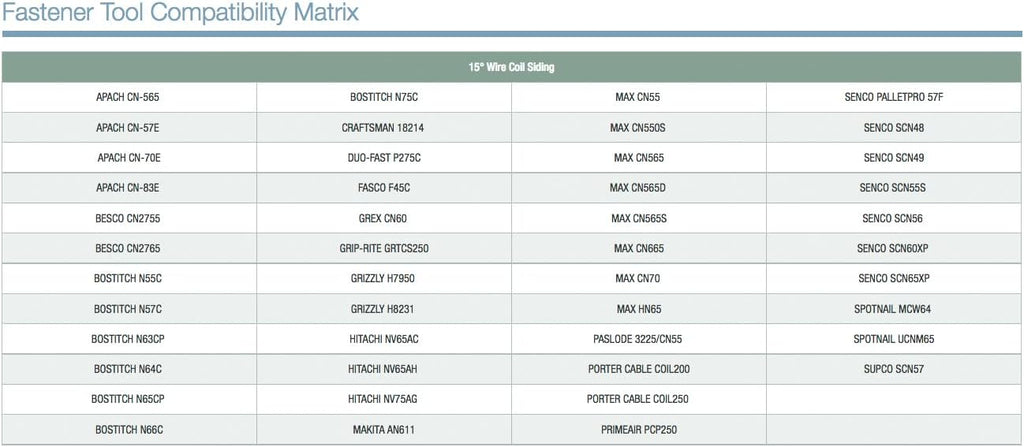Viewport: 1024px width, 447px height.
Task: Click the APACH CN-565 cell
Action: 128,97
